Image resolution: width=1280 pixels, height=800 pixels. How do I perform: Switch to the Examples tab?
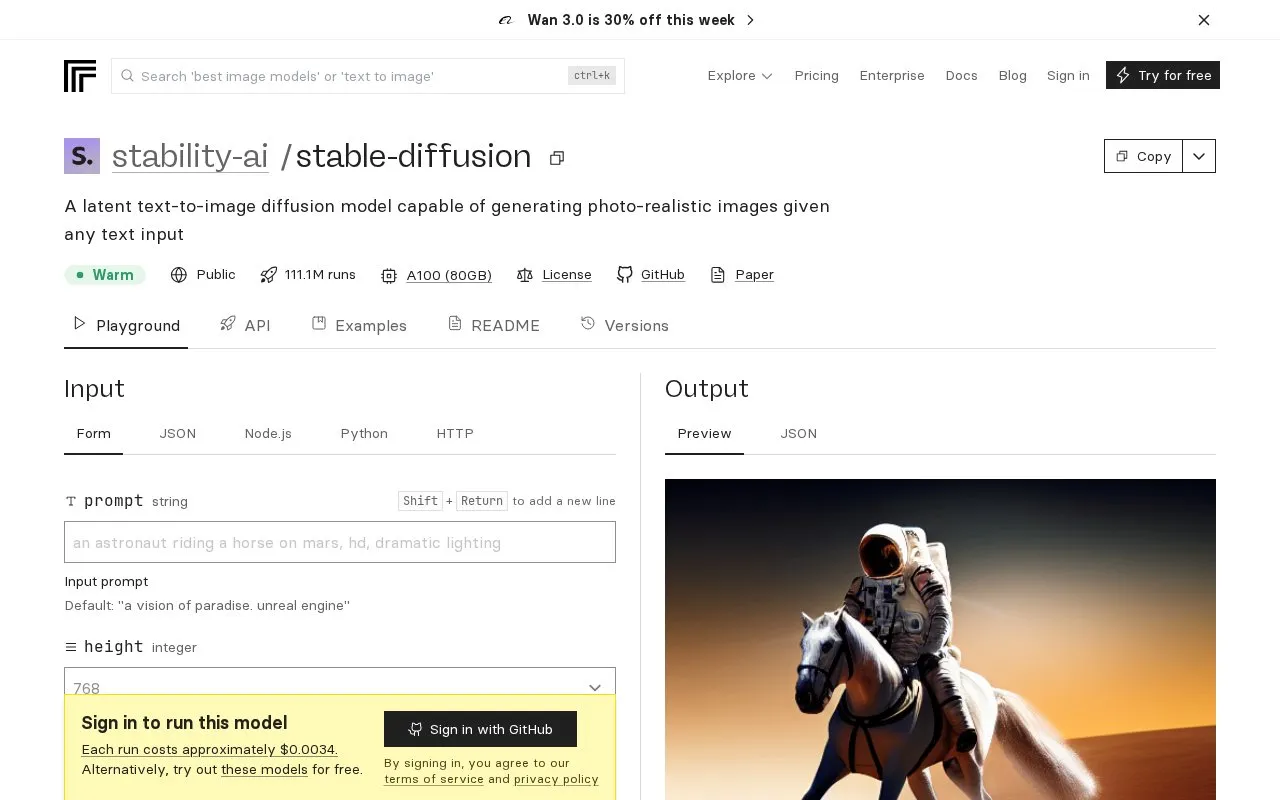point(359,325)
